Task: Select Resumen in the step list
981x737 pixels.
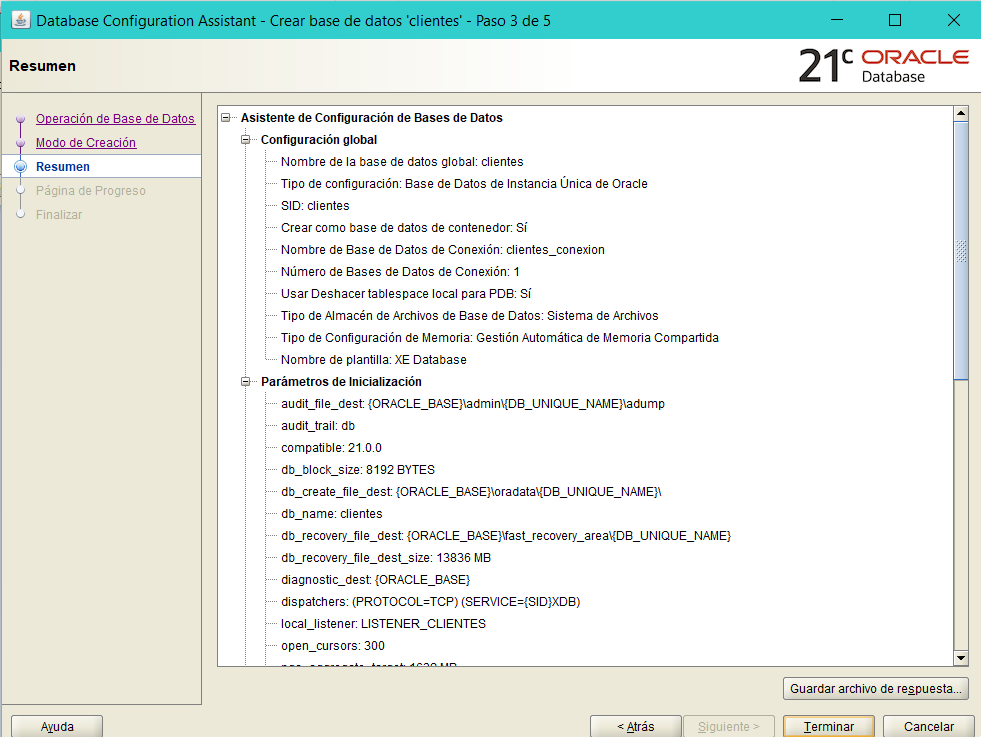Action: coord(63,166)
